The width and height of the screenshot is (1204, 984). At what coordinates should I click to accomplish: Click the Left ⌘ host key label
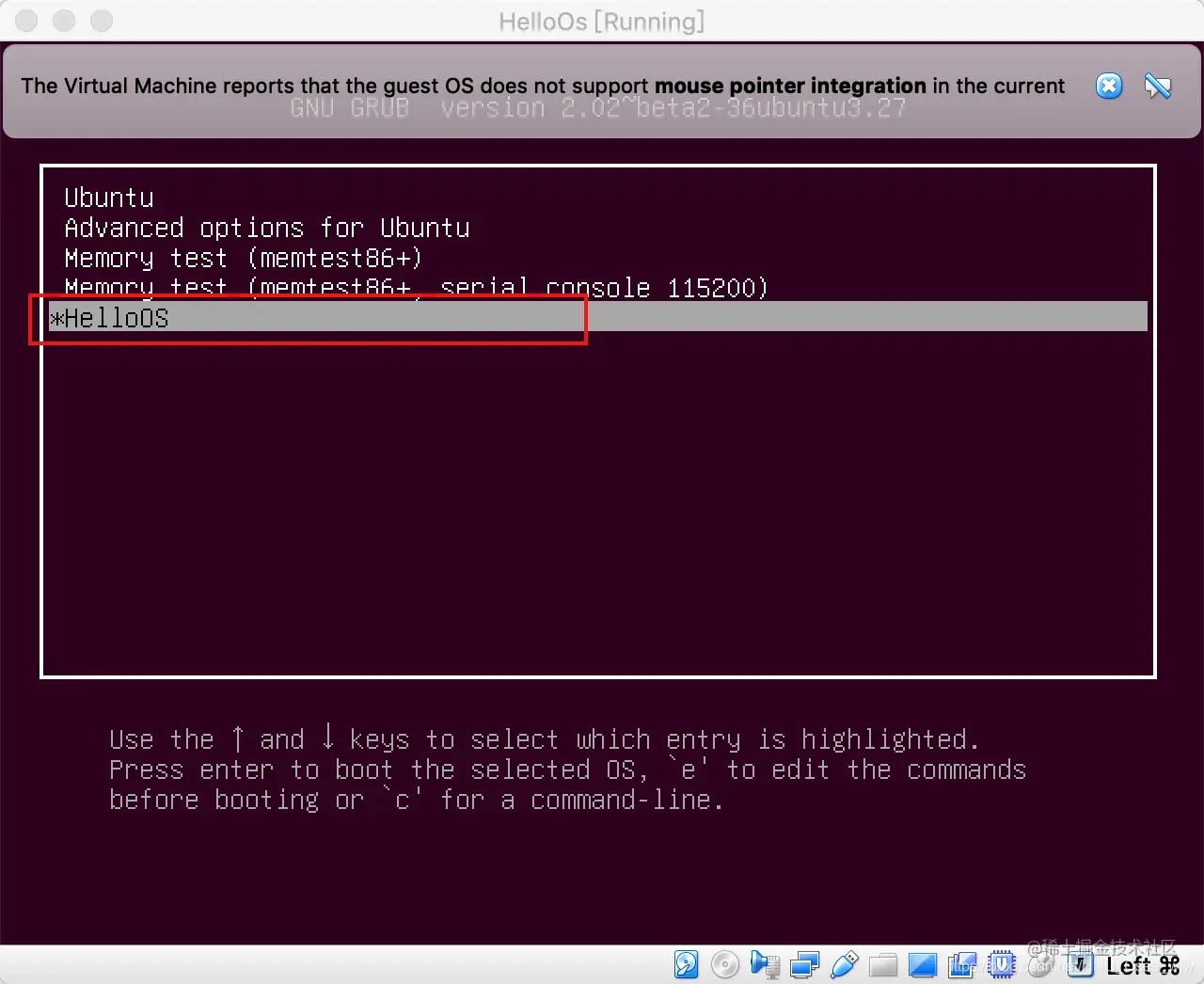click(x=1142, y=965)
